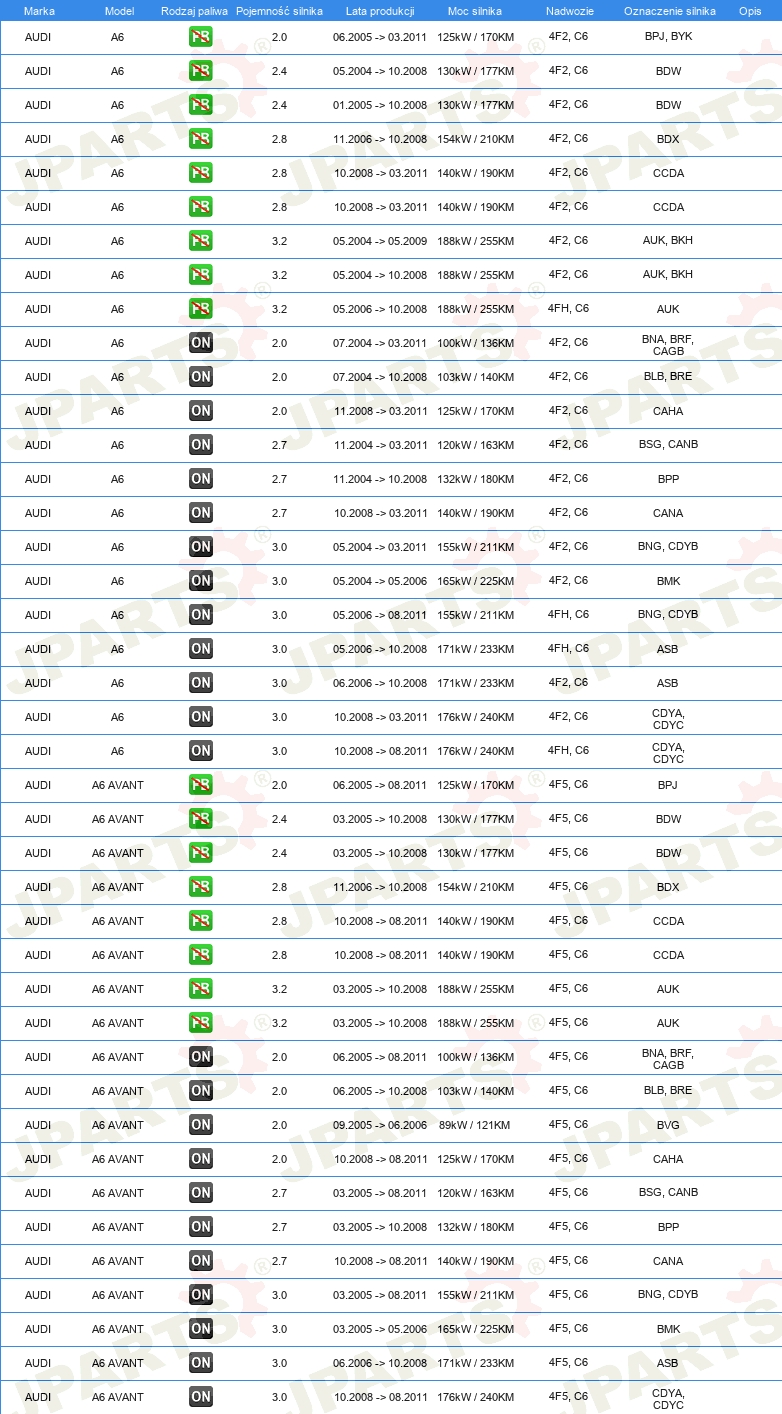Click the Nadwozie column header

coord(569,11)
